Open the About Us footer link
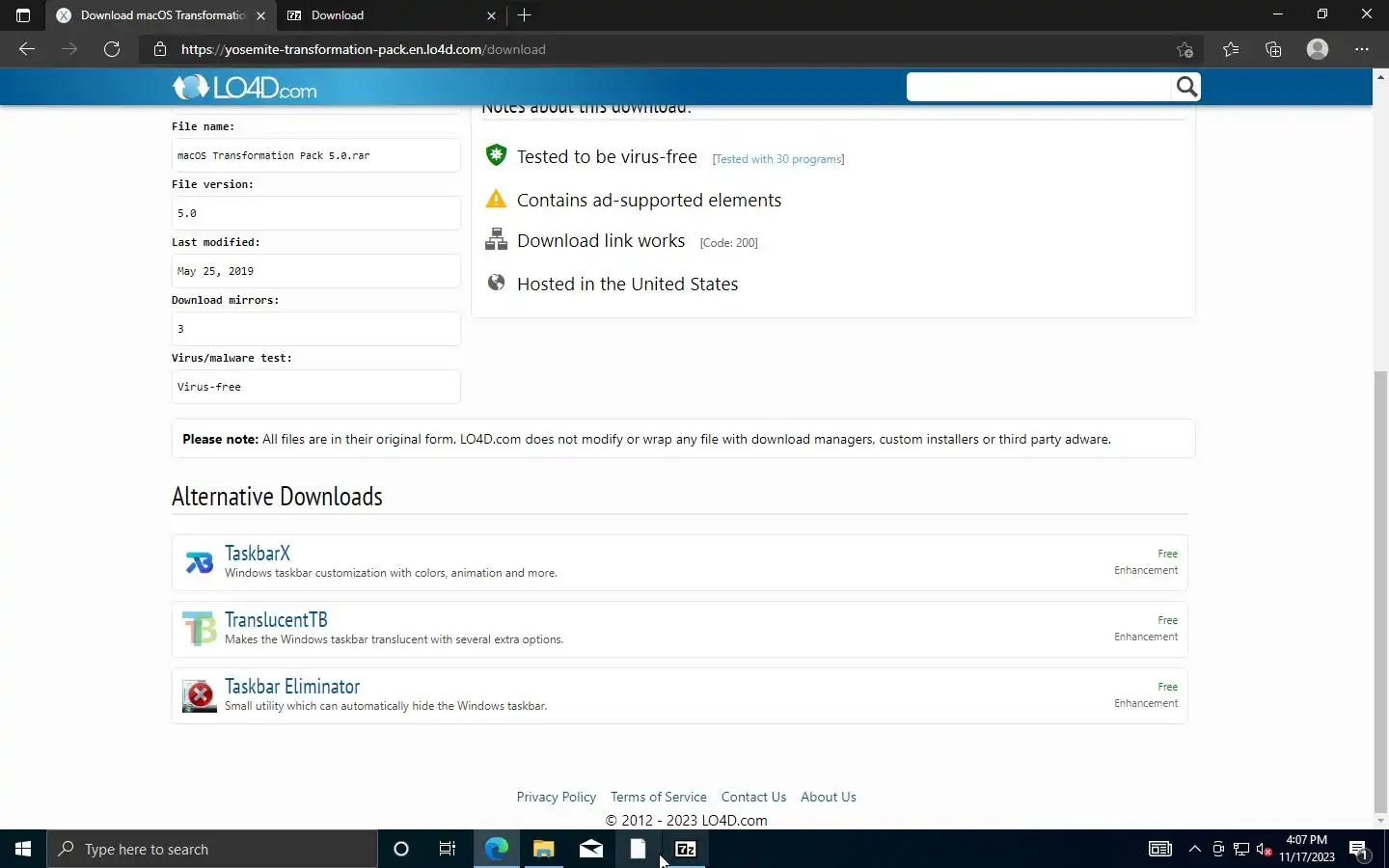Image resolution: width=1389 pixels, height=868 pixels. [x=829, y=797]
